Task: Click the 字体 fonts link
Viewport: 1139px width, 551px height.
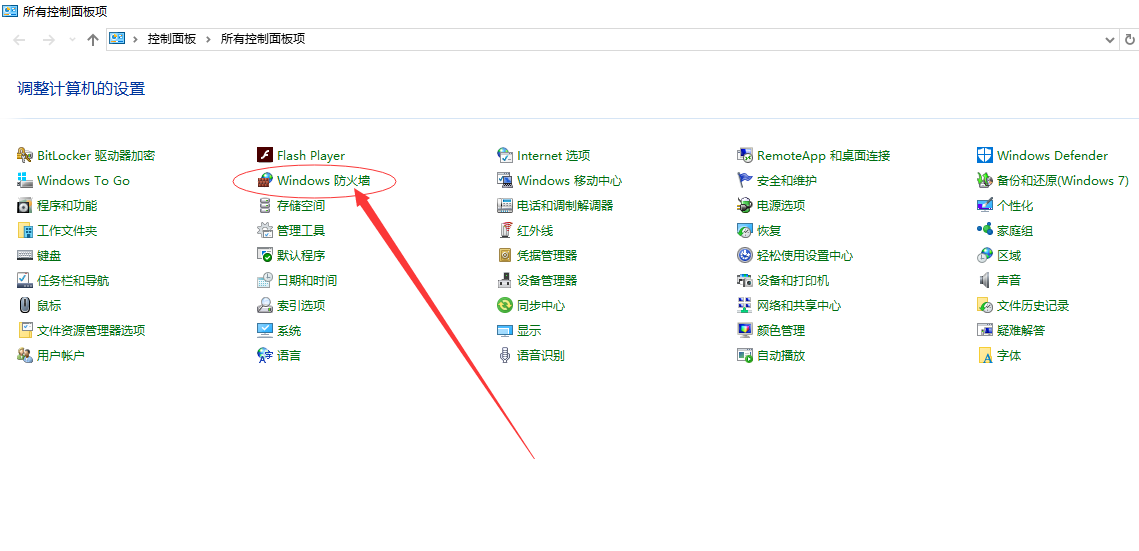Action: (x=1009, y=356)
